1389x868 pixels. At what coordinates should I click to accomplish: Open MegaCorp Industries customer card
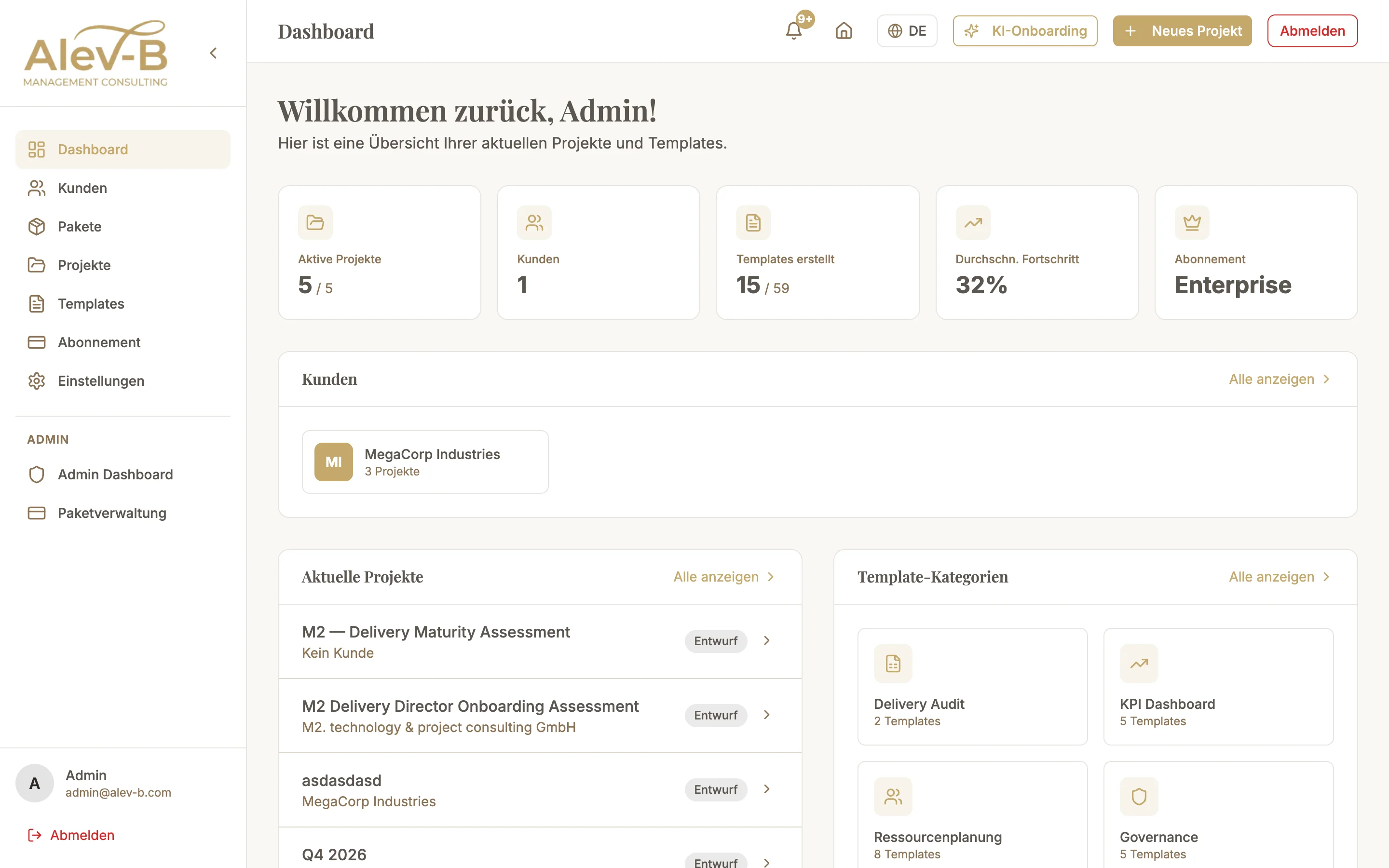(425, 461)
